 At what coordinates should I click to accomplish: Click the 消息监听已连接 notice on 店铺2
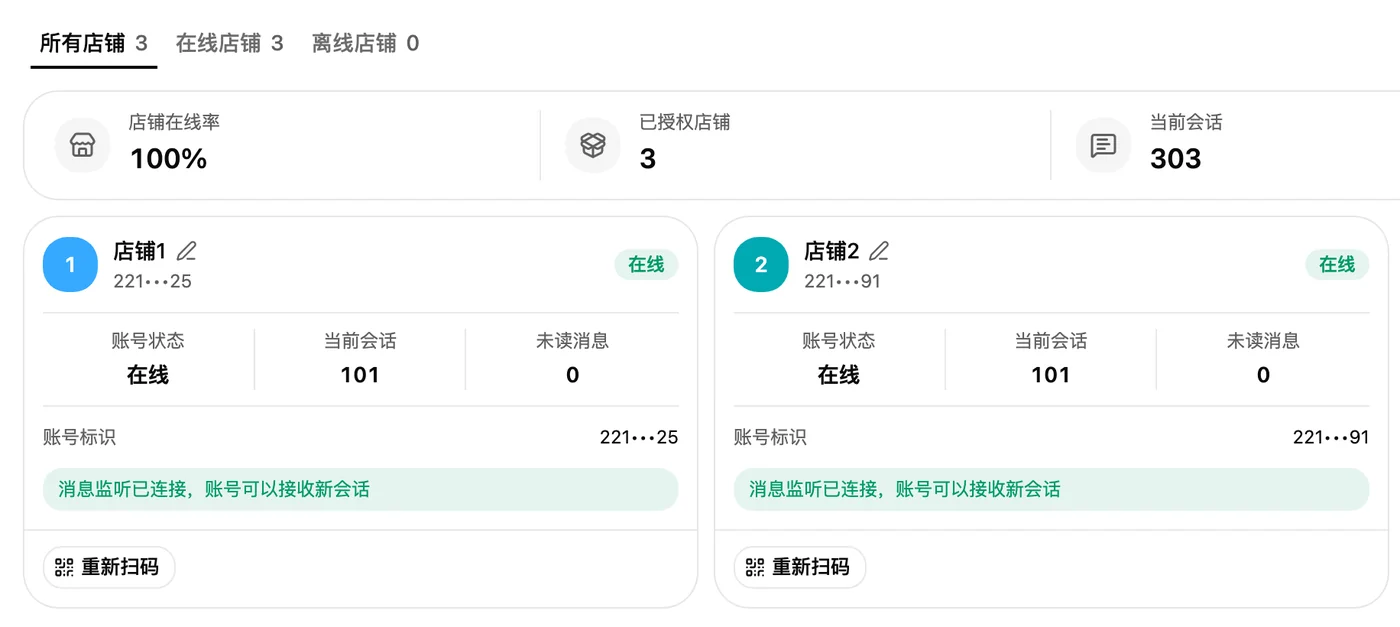1051,489
